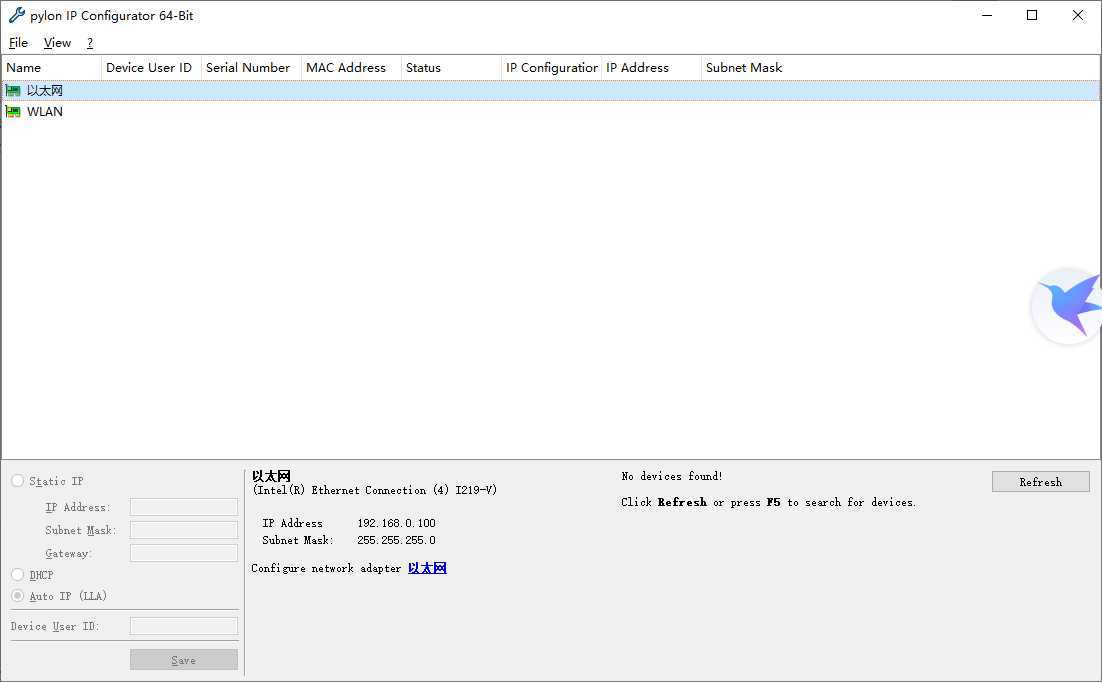Screen dimensions: 1102x682
Task: Sort by the IP Address column header
Action: pos(652,67)
